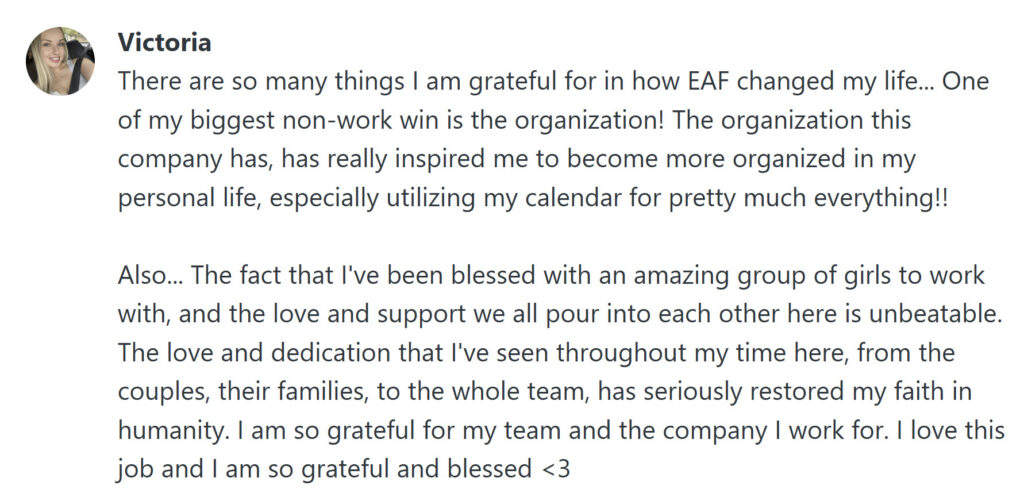Click Victoria's profile avatar photo

pyautogui.click(x=60, y=60)
